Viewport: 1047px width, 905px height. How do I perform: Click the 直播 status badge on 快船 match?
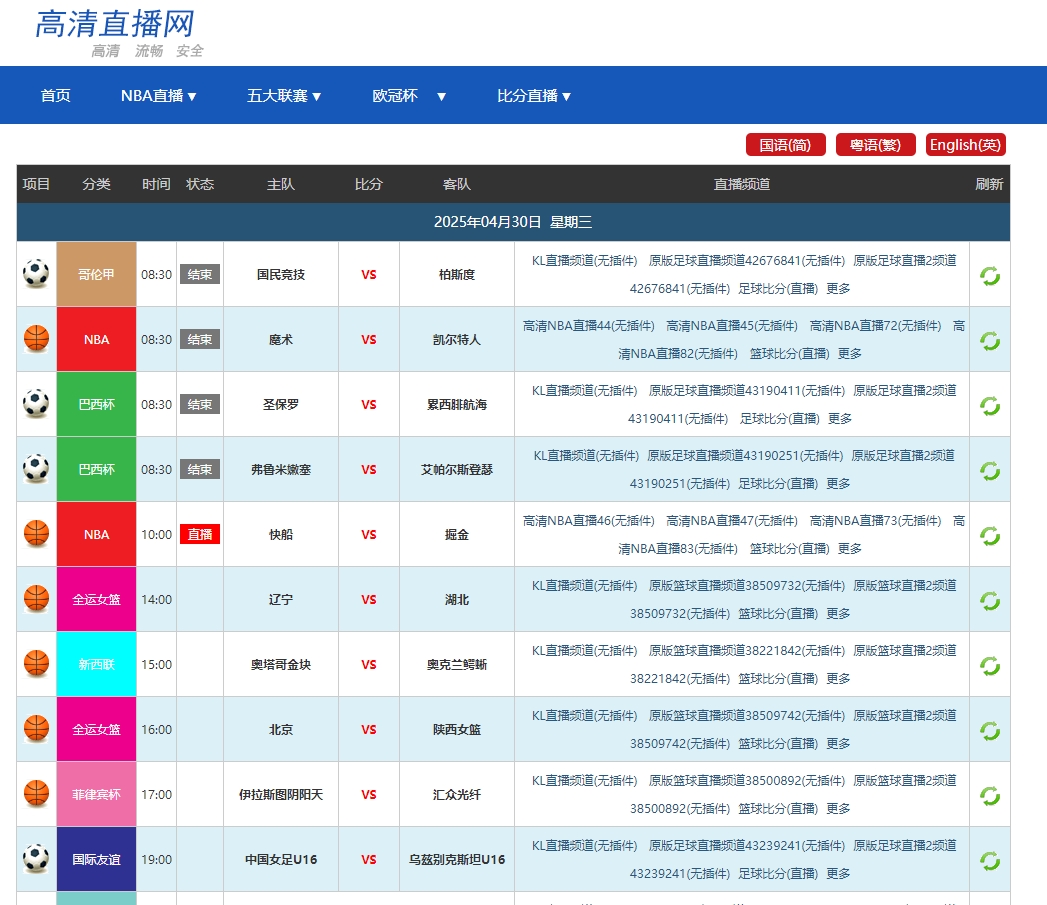tap(199, 534)
